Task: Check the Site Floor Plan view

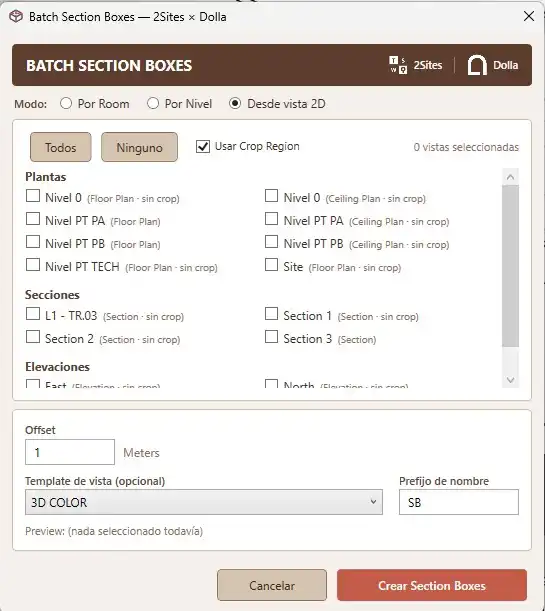Action: coord(271,265)
